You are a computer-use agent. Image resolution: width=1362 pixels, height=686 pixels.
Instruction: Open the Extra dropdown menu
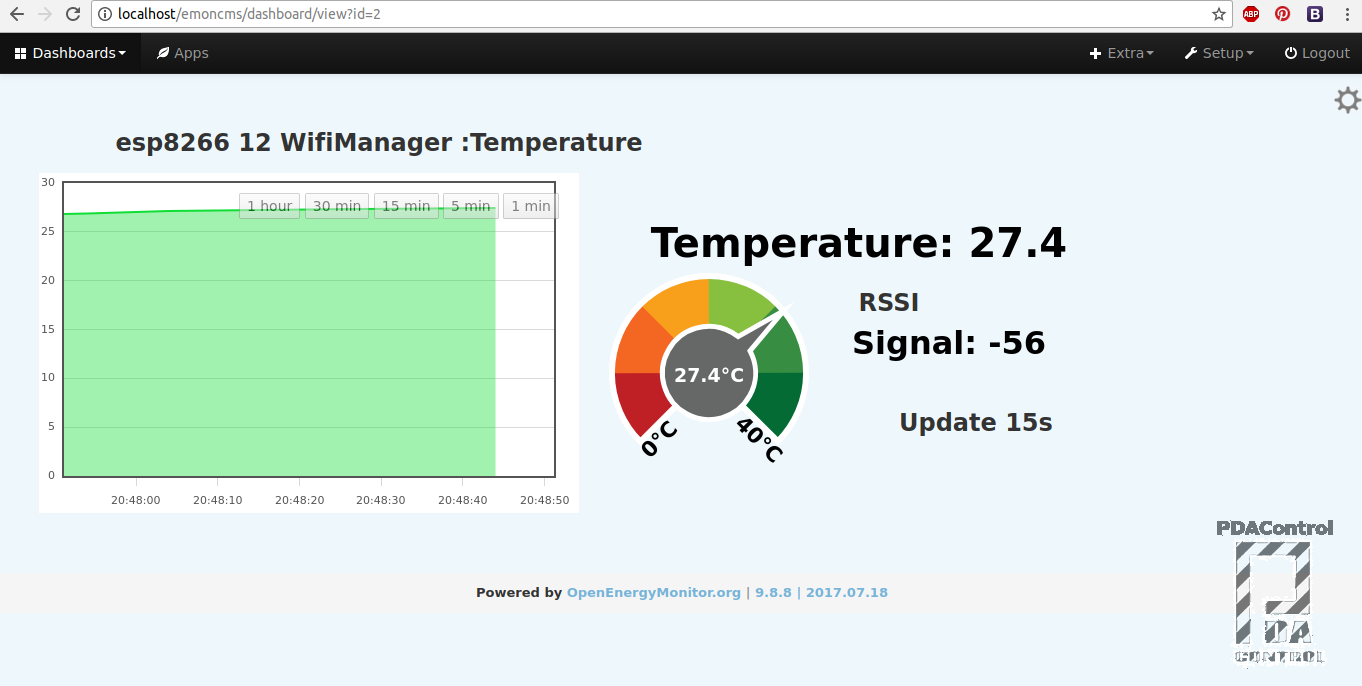(x=1121, y=53)
